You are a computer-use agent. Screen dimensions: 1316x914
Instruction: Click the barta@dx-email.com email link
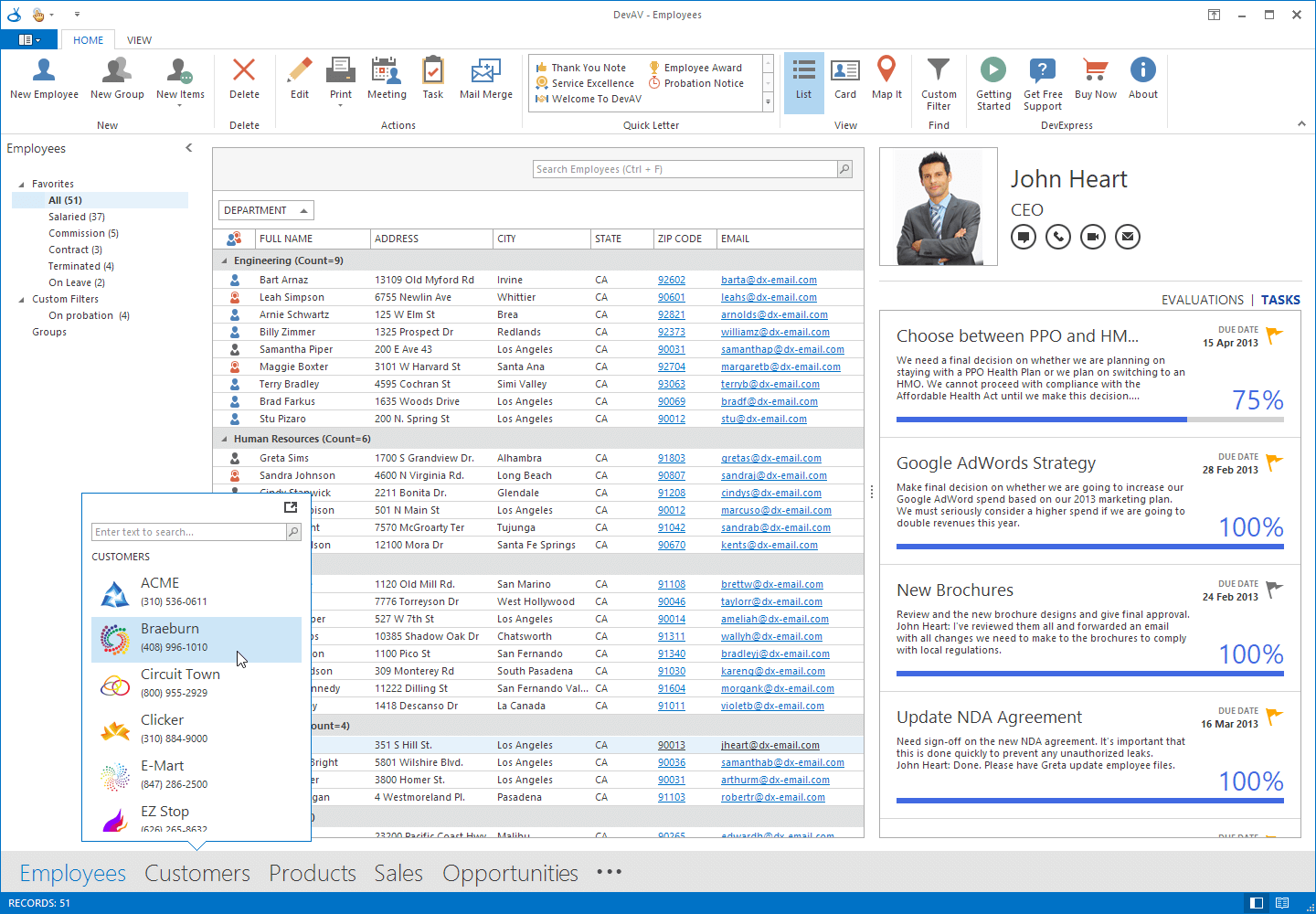pos(769,281)
